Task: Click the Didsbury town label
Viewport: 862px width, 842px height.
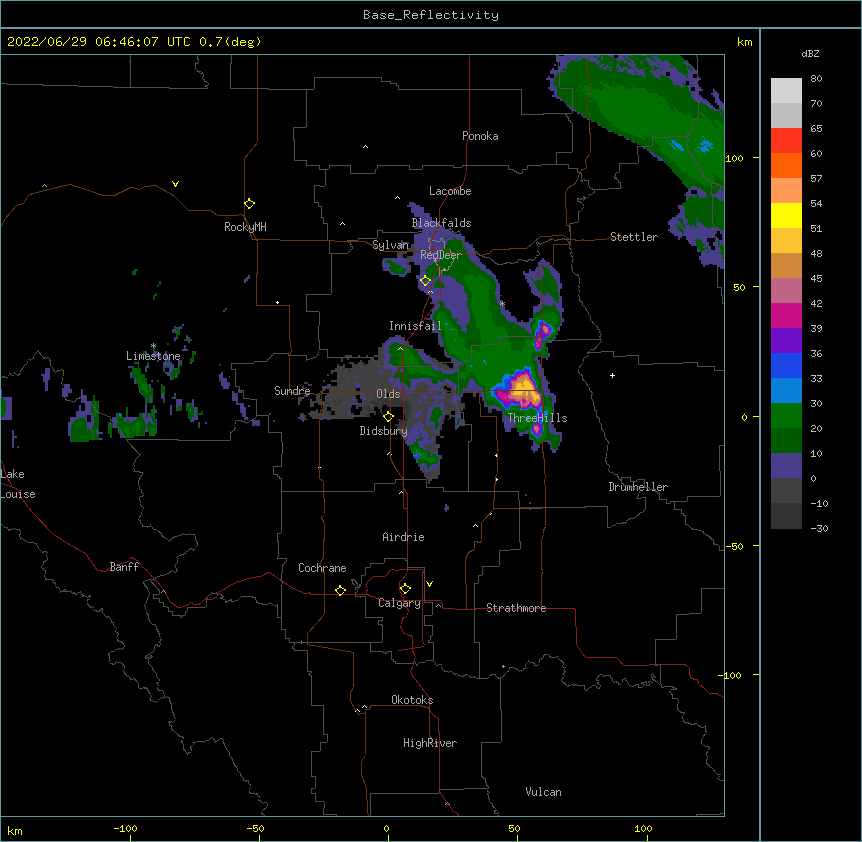Action: tap(384, 431)
